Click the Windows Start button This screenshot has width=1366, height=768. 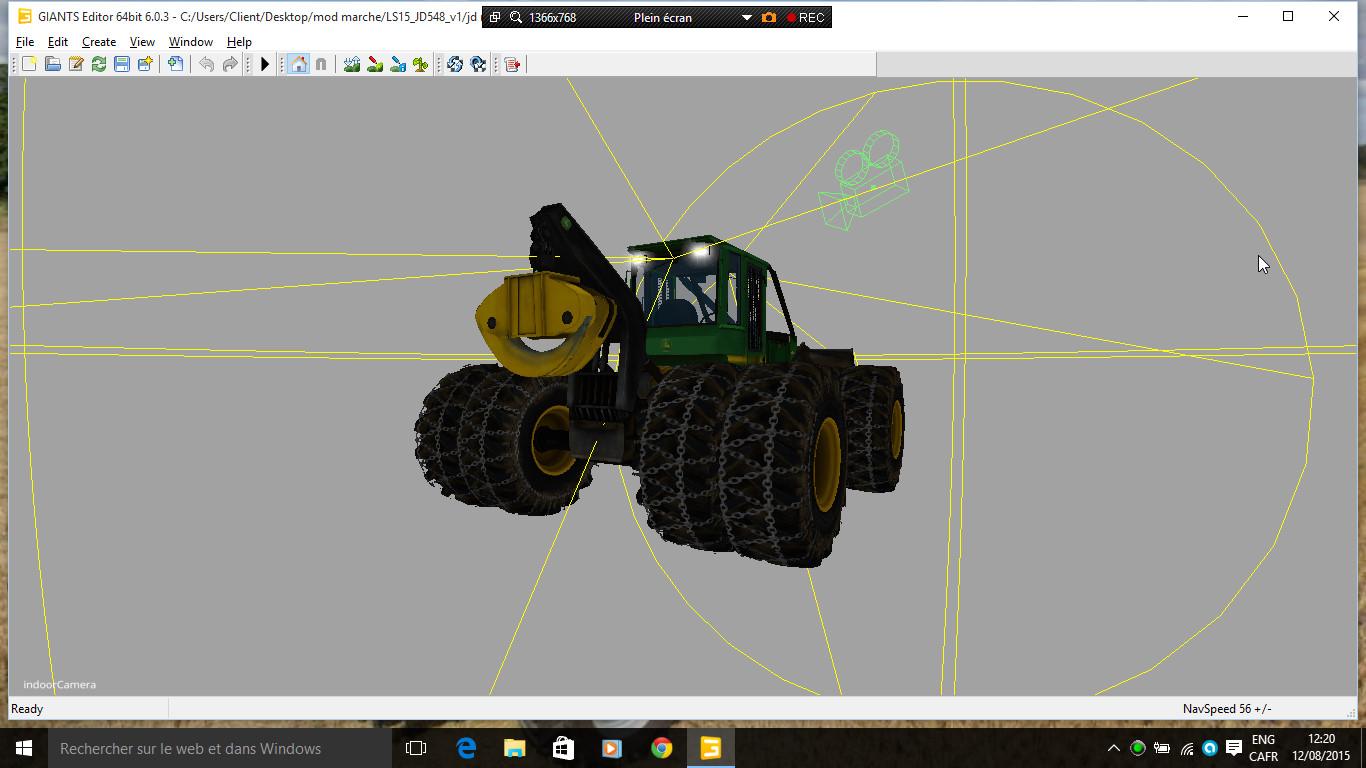coord(24,748)
